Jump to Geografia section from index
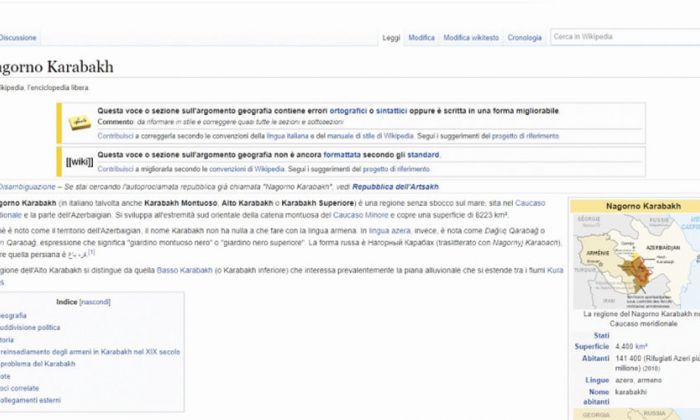This screenshot has height=420, width=700. click(13, 316)
